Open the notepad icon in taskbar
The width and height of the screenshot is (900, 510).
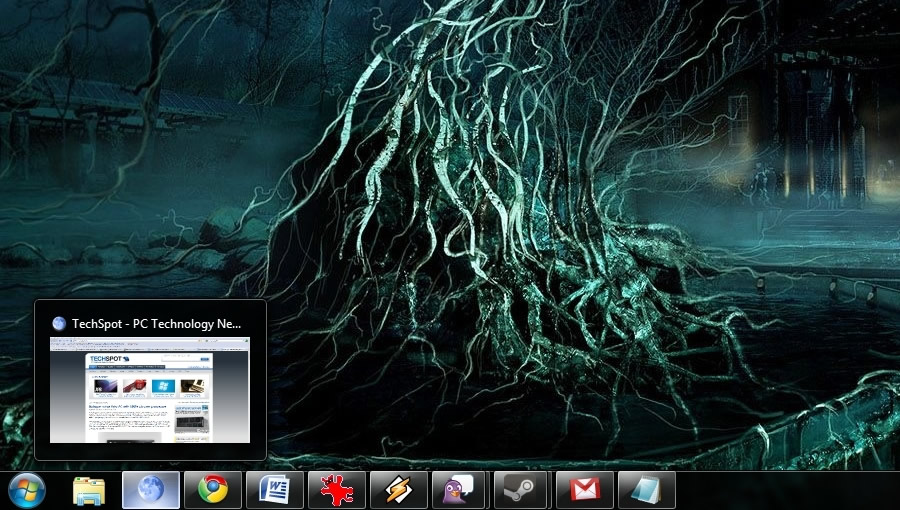647,490
